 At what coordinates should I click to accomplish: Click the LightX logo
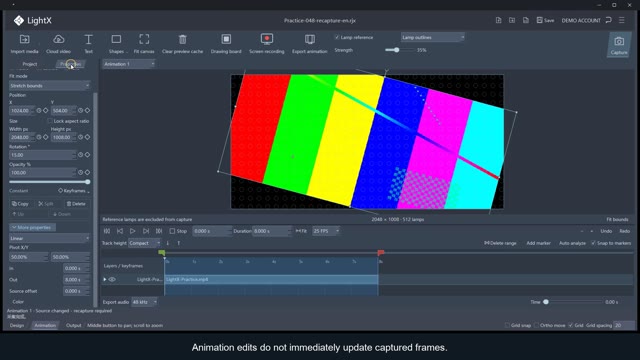tap(33, 20)
